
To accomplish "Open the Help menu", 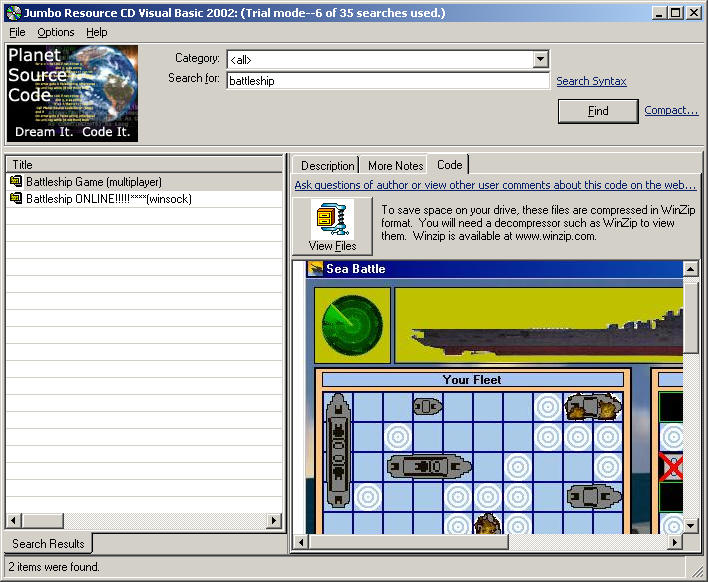I will (x=97, y=33).
